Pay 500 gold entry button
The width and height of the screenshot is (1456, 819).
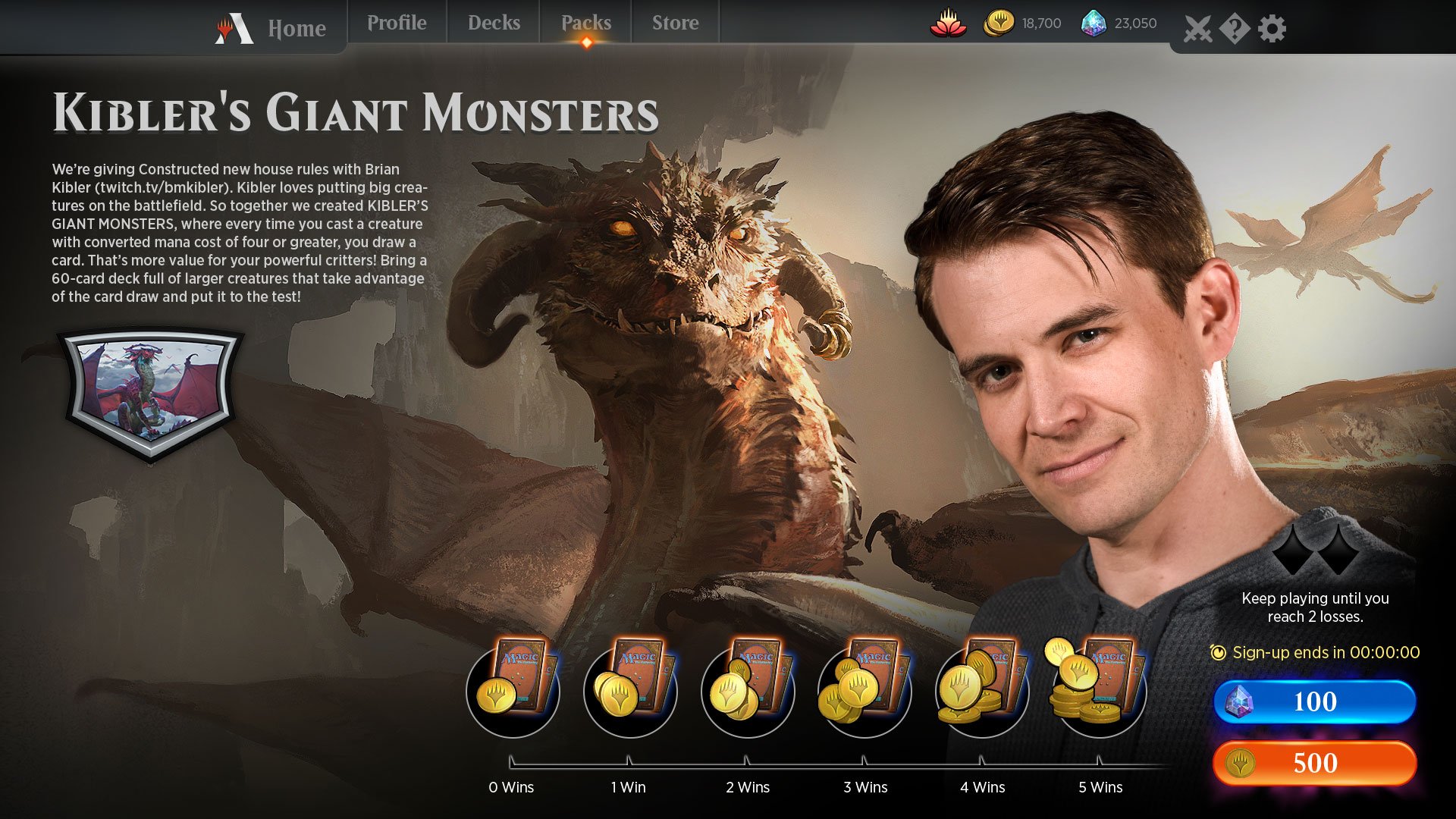pos(1314,763)
